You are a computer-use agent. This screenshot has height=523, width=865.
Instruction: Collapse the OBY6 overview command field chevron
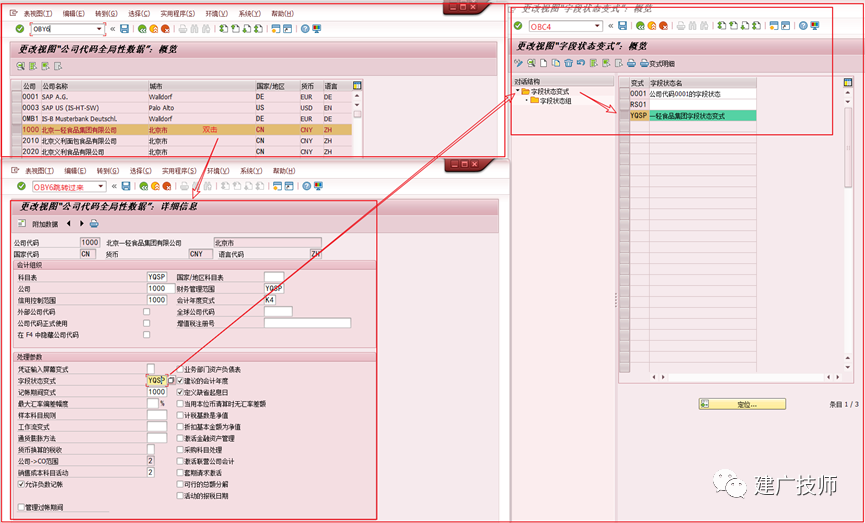pos(113,29)
